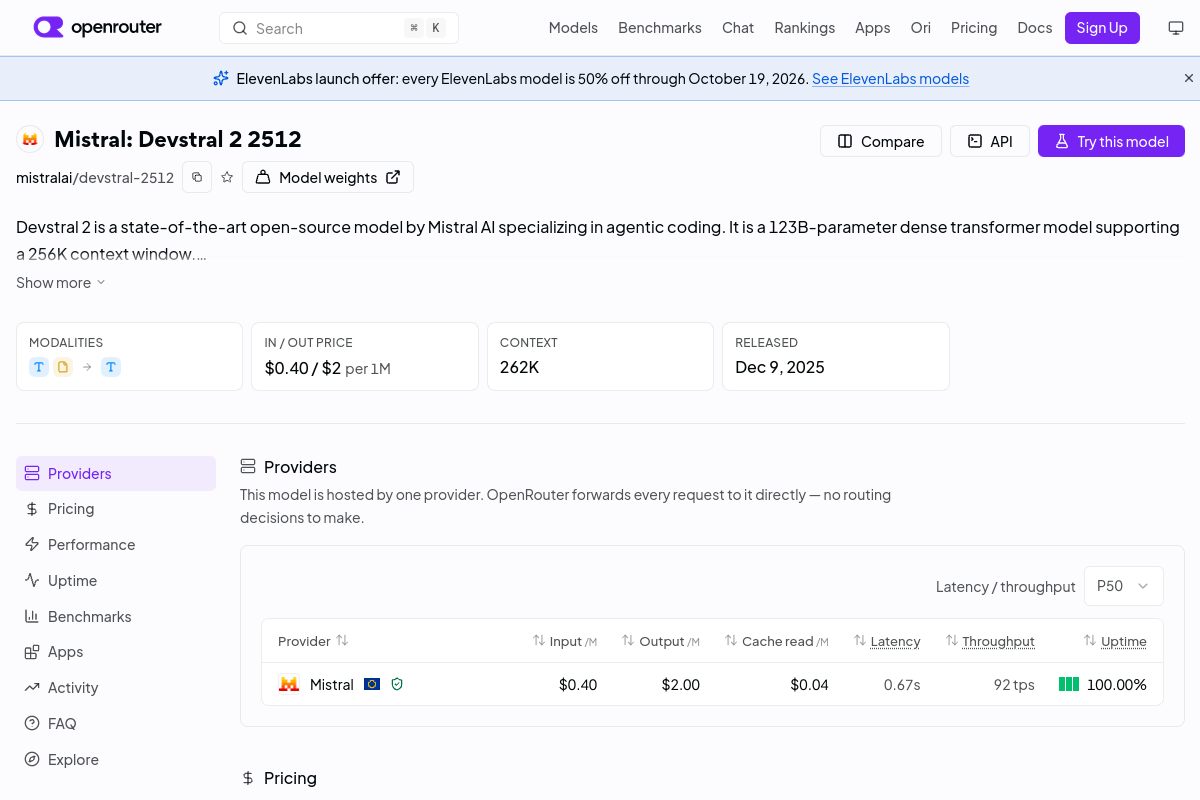Image resolution: width=1200 pixels, height=800 pixels.
Task: Sort table by Cache read column
Action: (x=777, y=641)
